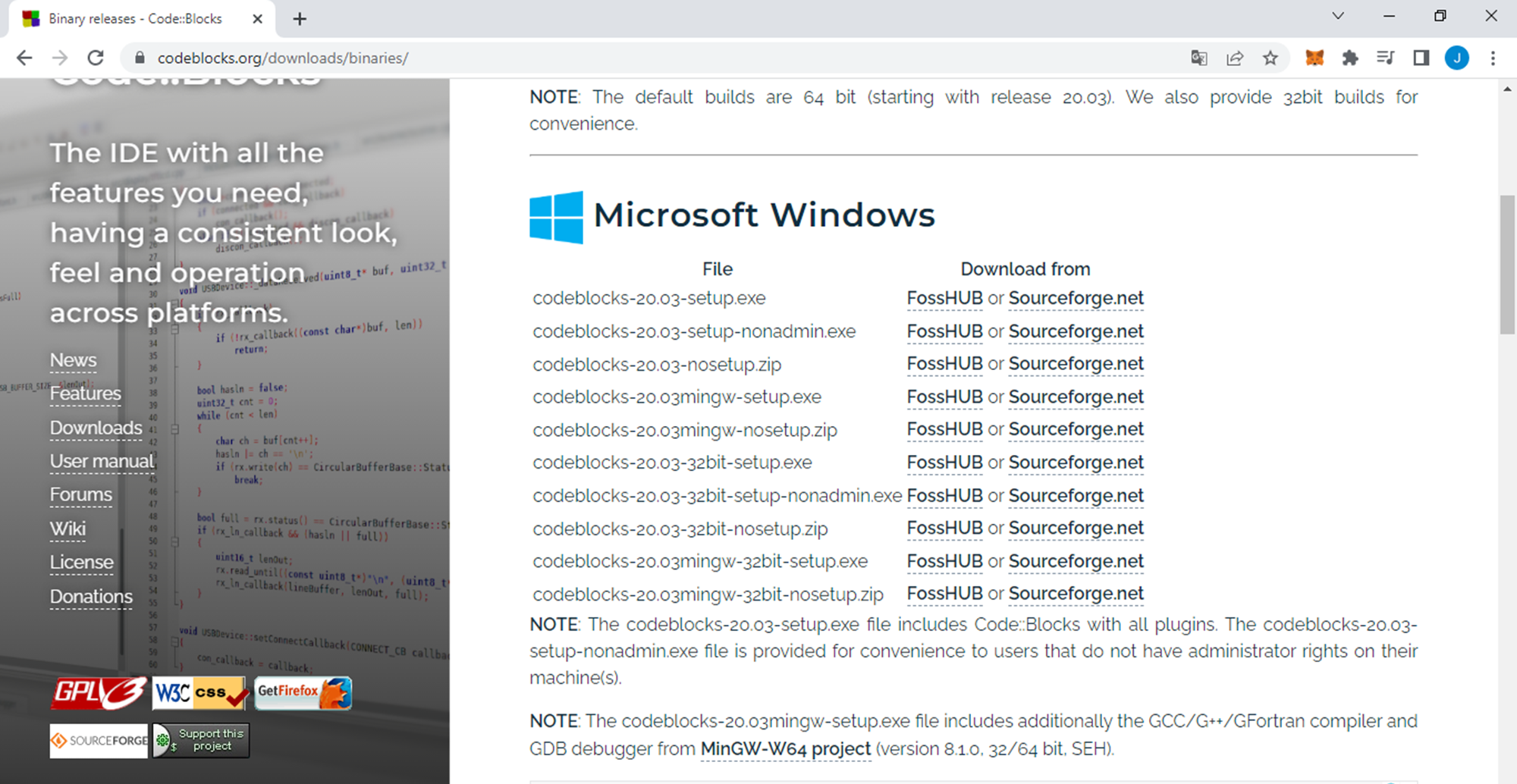1517x784 pixels.
Task: Open the Extensions puzzle icon
Action: click(x=1350, y=58)
